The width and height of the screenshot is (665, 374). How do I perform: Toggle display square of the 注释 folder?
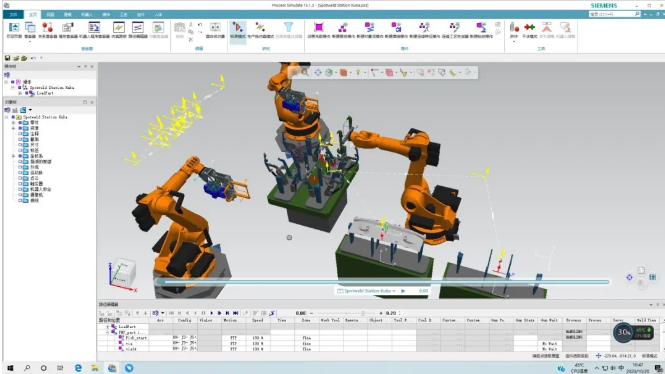[x=20, y=134]
